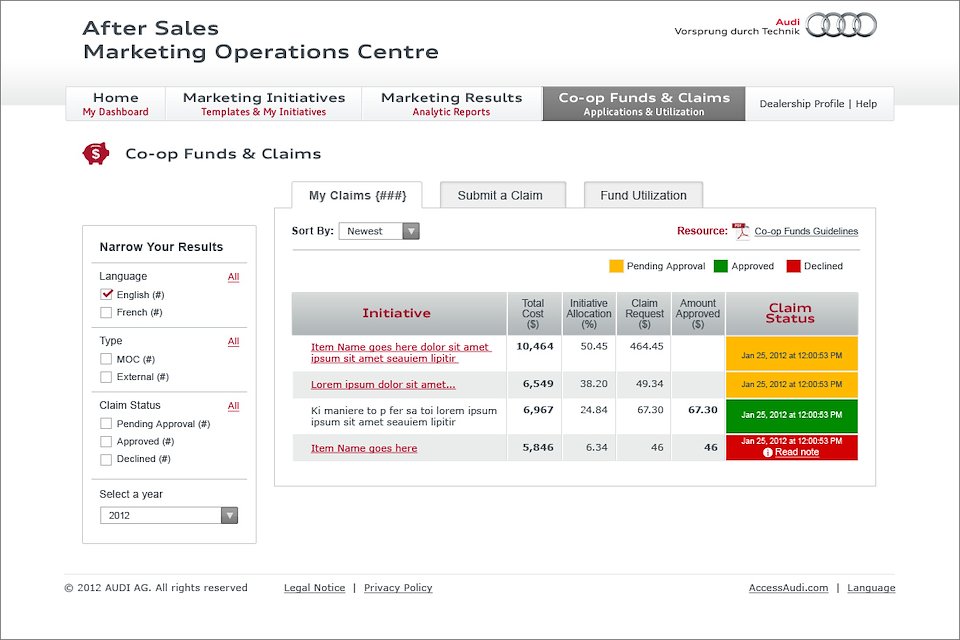Check the Pending Approval status filter

106,424
